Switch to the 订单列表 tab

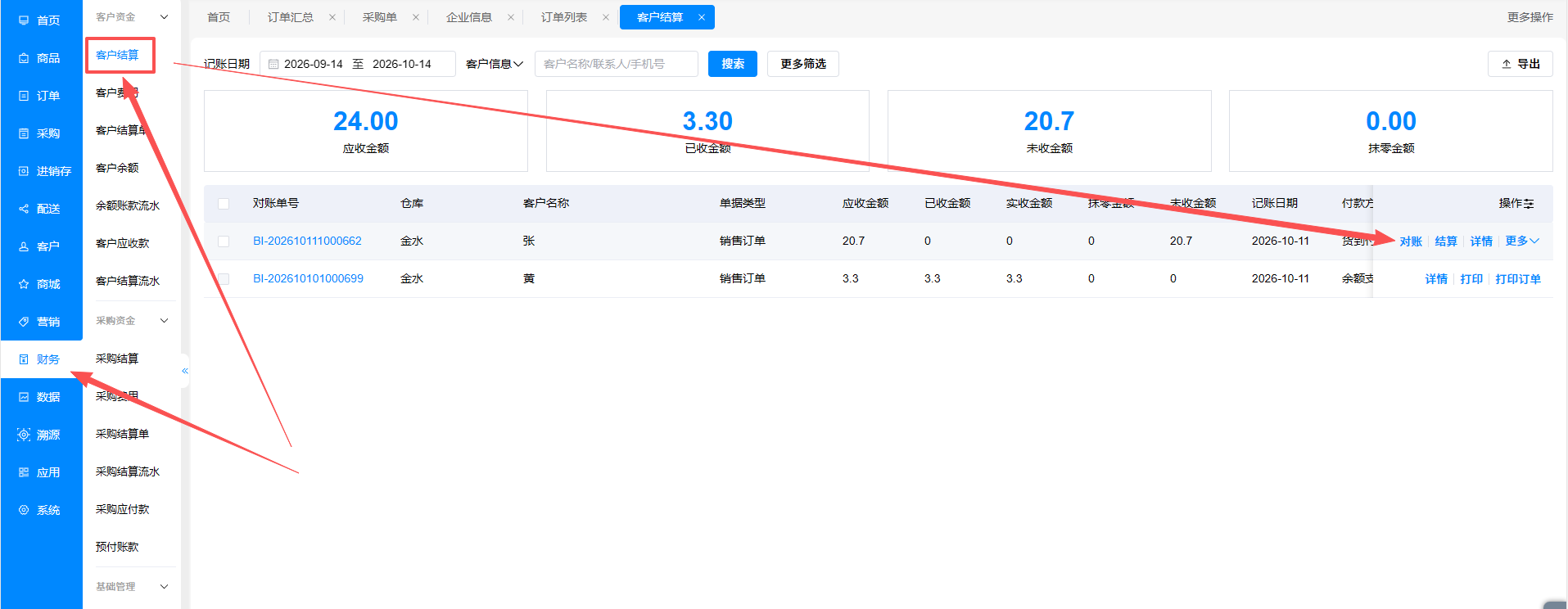coord(564,17)
